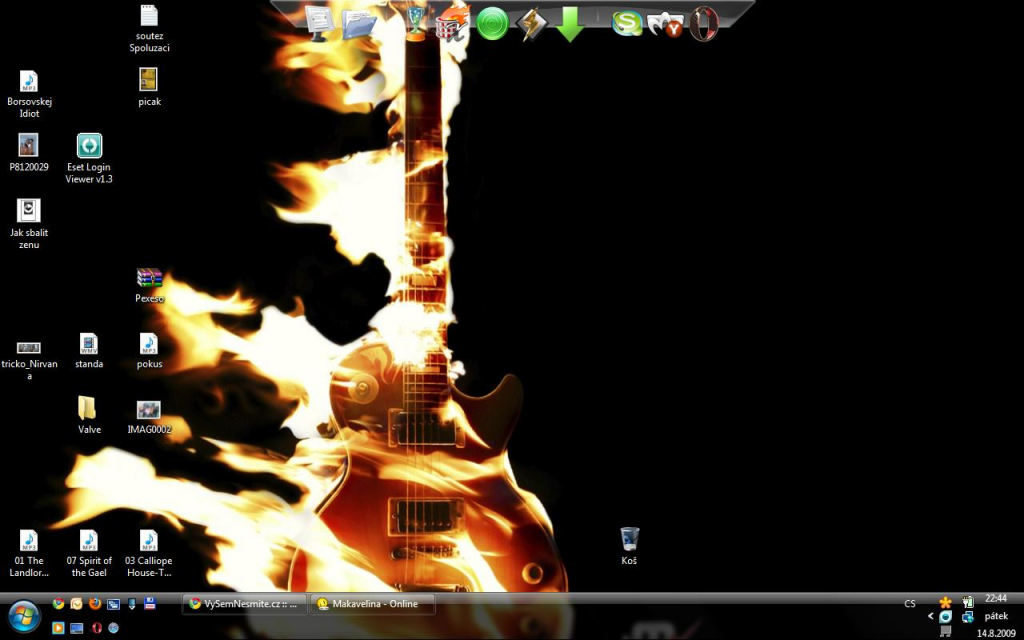Select the 01 The Landlor... MP3 file

29,554
